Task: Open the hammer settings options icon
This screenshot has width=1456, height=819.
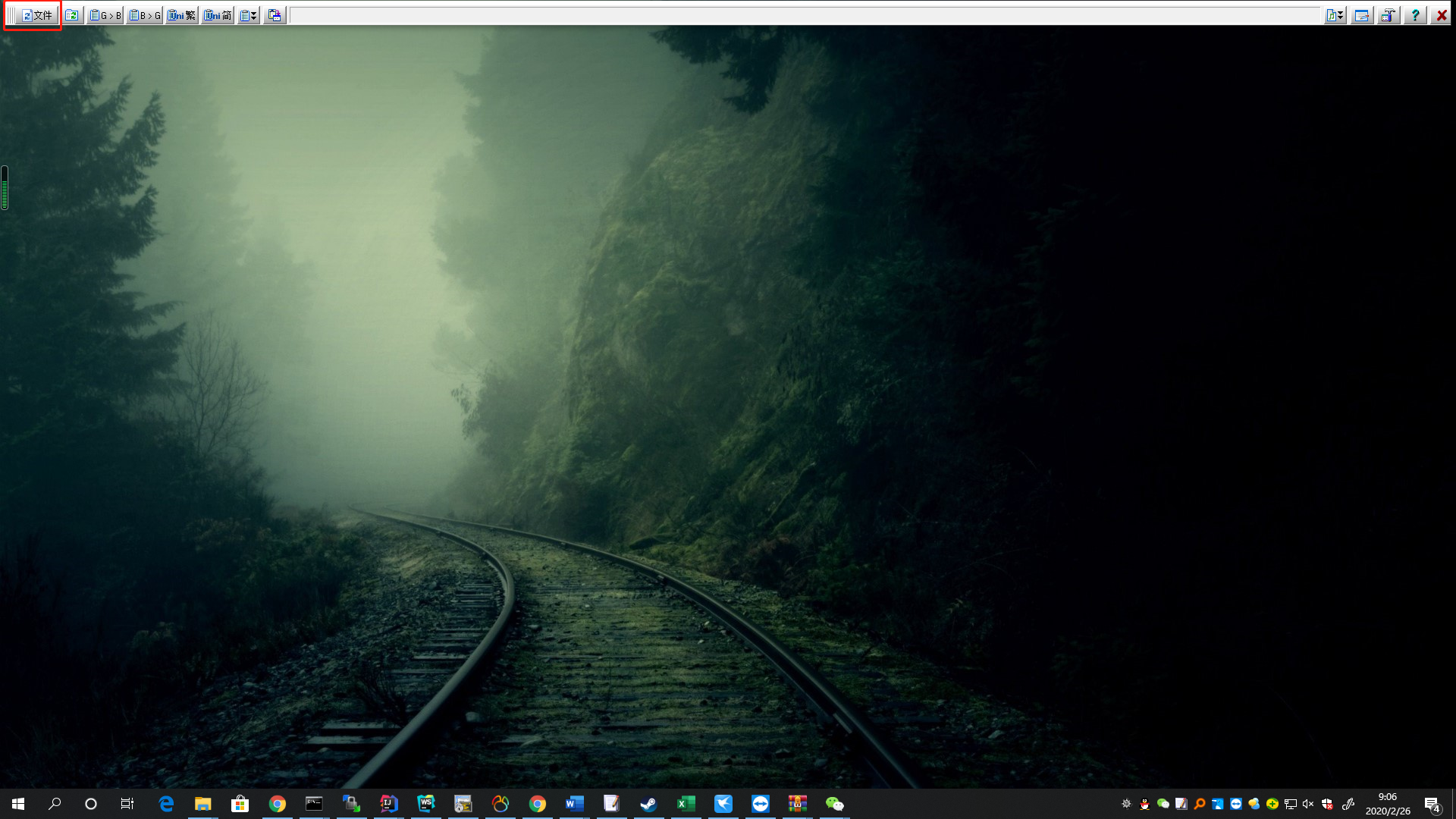Action: tap(1388, 15)
